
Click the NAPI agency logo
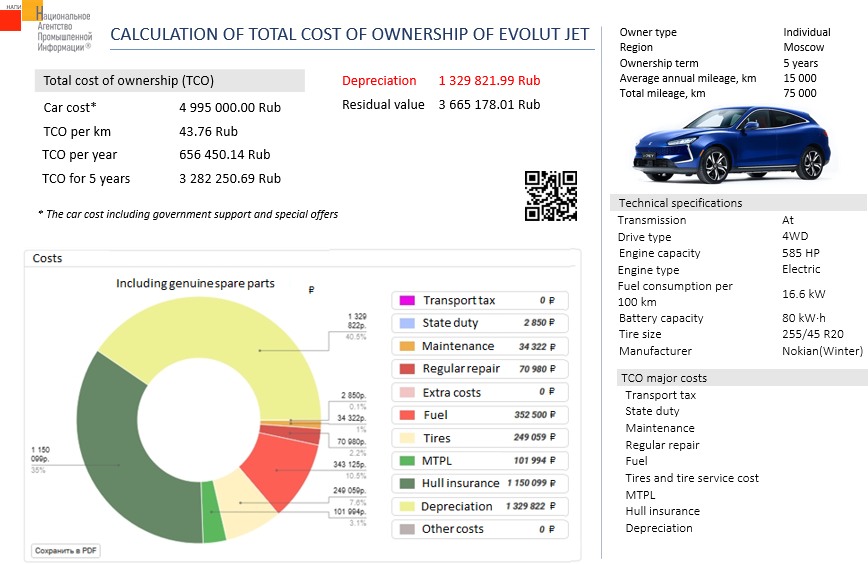coord(46,27)
